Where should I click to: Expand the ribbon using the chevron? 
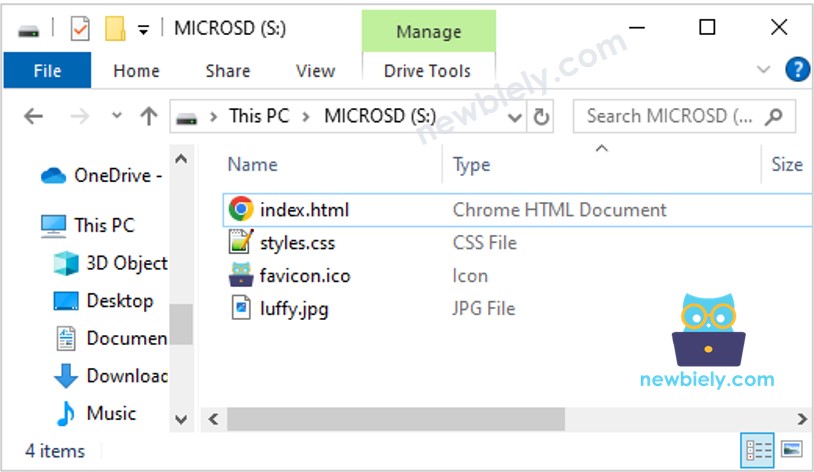pyautogui.click(x=764, y=70)
